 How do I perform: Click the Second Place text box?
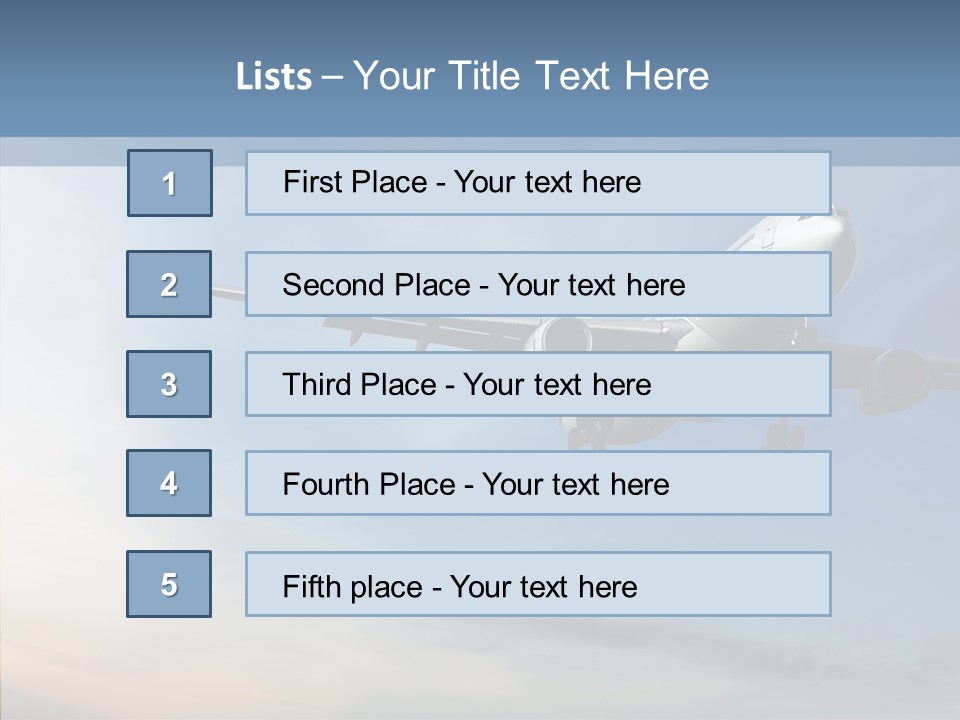(x=538, y=284)
